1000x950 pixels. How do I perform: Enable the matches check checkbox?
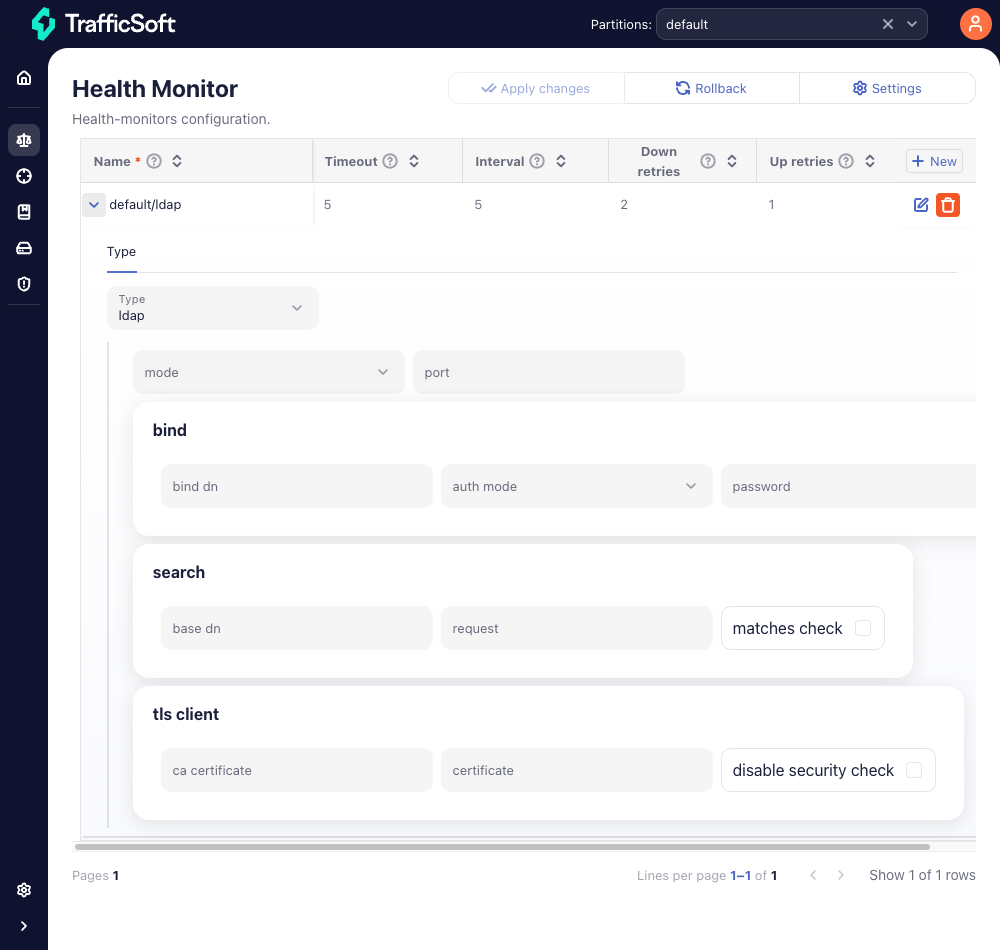click(863, 628)
